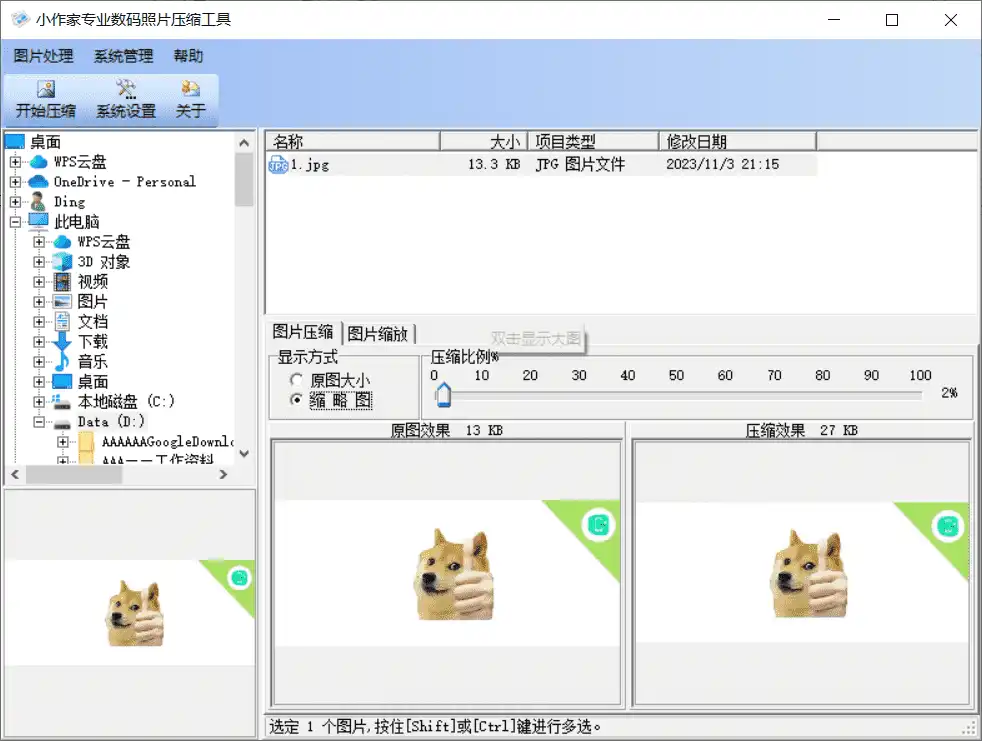
Task: Select the 桌面 root tree item
Action: 46,142
